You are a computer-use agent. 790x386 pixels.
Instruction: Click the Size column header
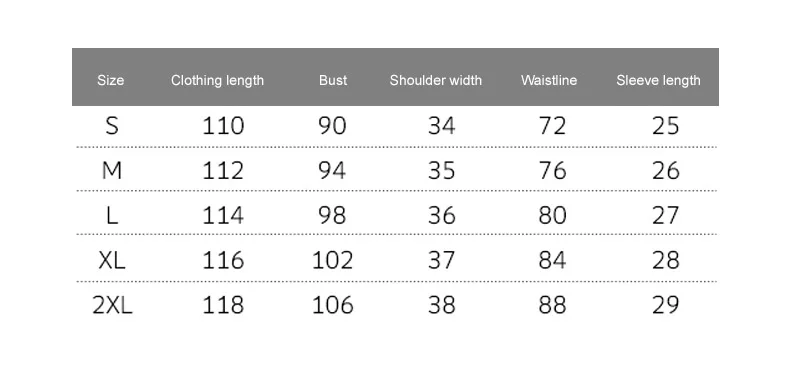pyautogui.click(x=110, y=80)
